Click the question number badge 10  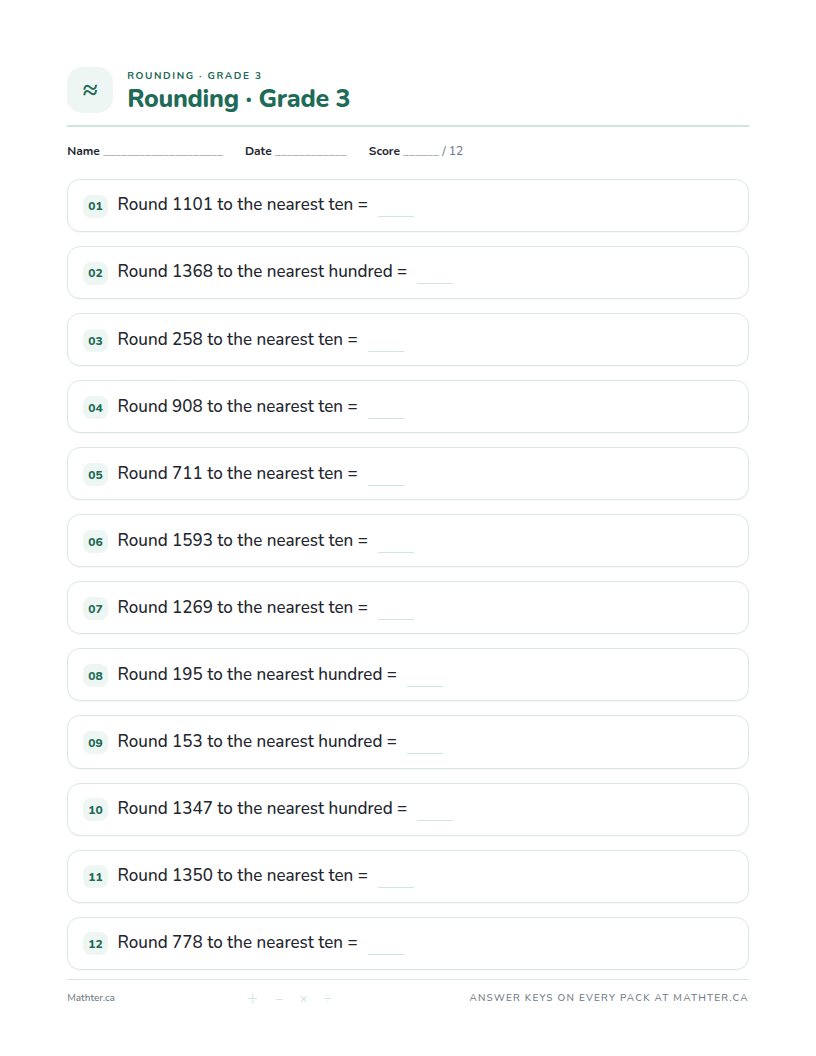pyautogui.click(x=96, y=810)
